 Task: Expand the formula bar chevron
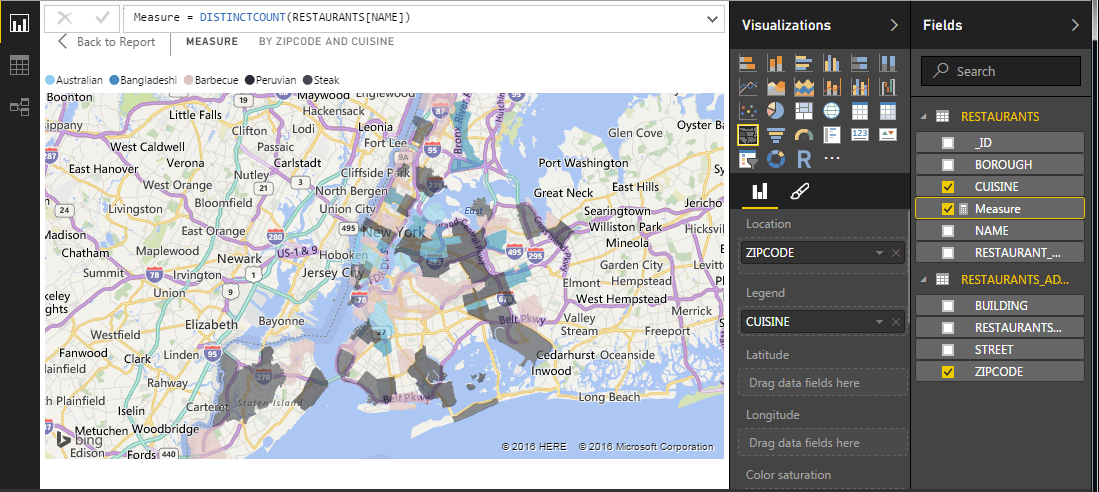pos(712,18)
